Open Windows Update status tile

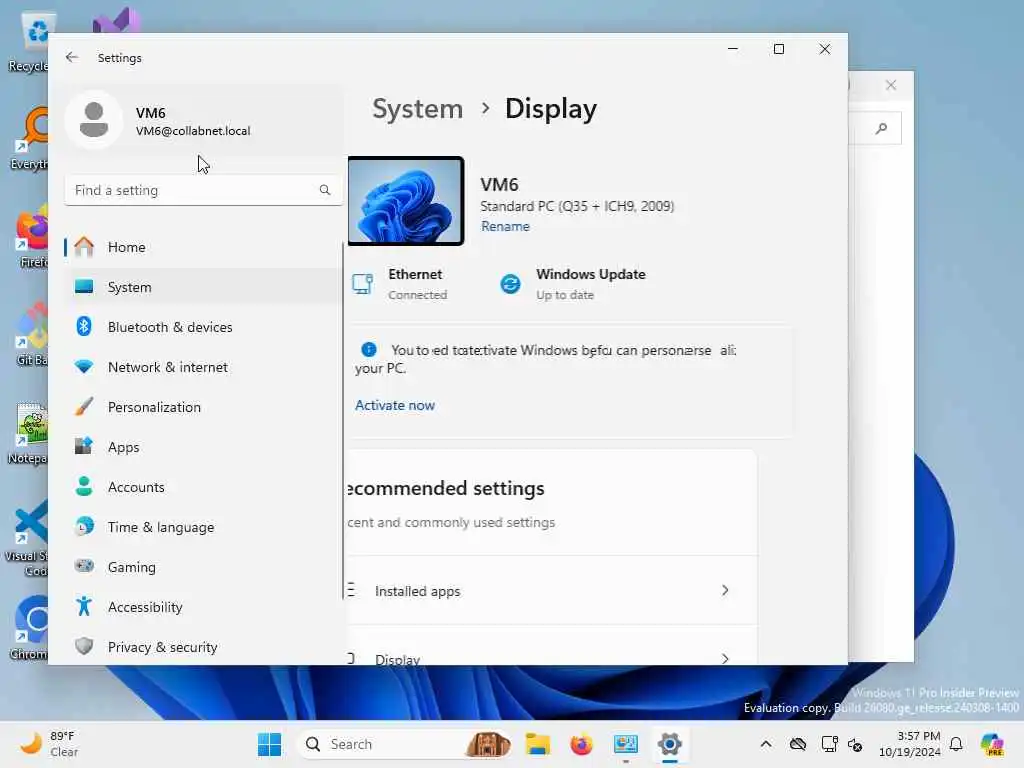pyautogui.click(x=573, y=284)
